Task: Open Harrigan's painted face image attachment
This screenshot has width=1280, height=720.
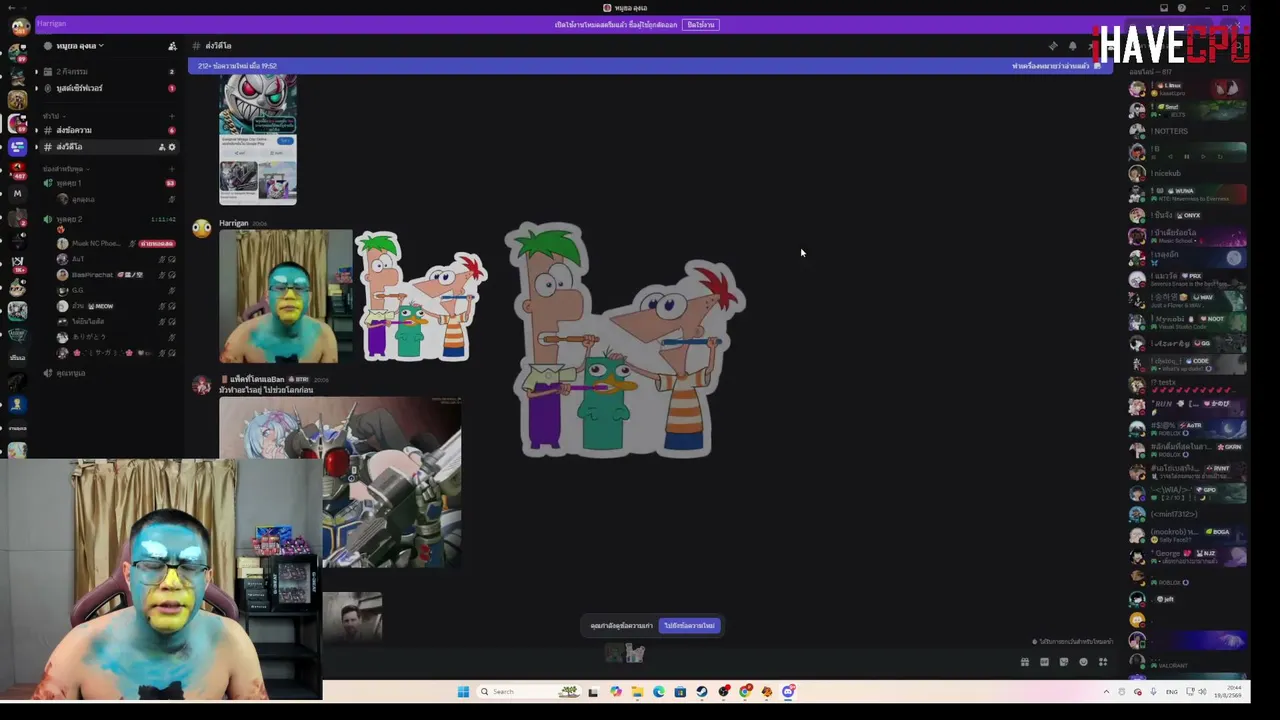Action: (x=286, y=296)
